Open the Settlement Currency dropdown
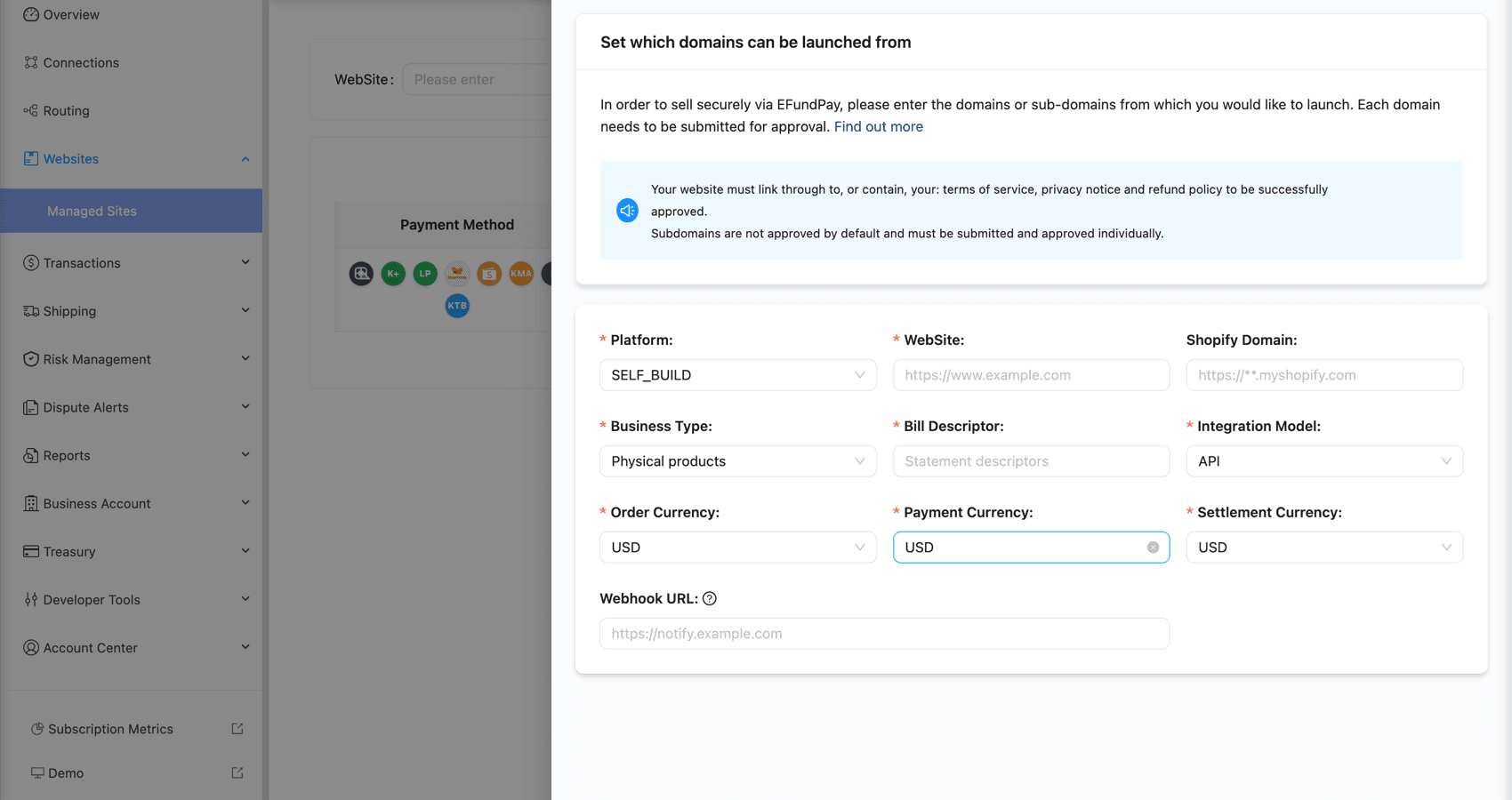The image size is (1512, 800). [x=1324, y=548]
